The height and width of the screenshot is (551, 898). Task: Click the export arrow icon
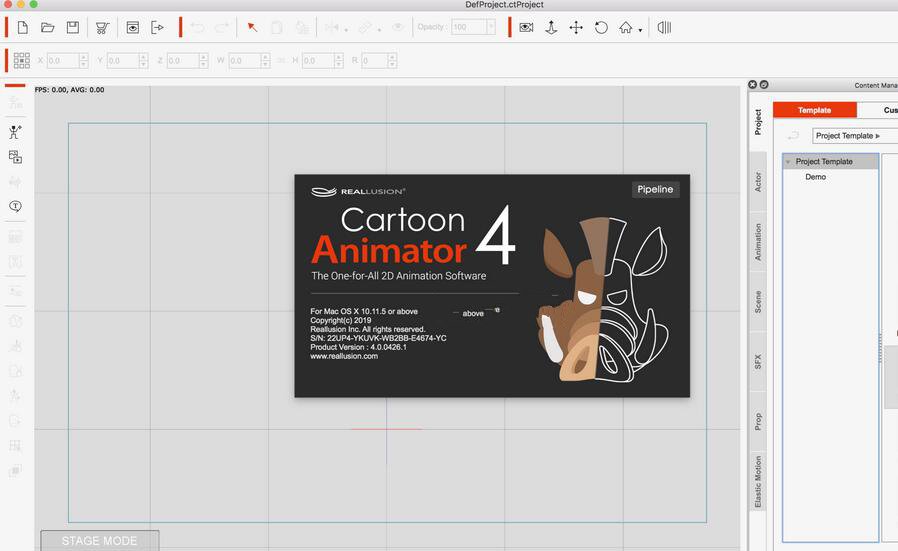tap(157, 27)
